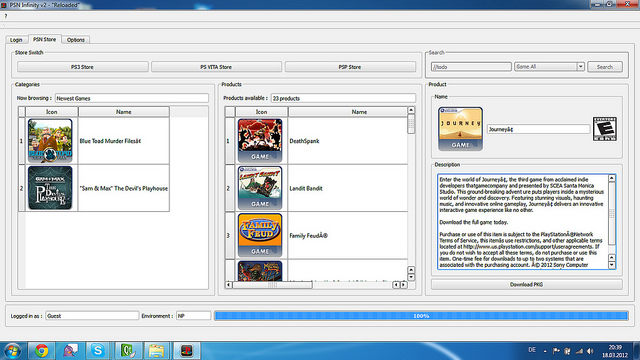
Task: Click the search text input field
Action: pos(471,67)
